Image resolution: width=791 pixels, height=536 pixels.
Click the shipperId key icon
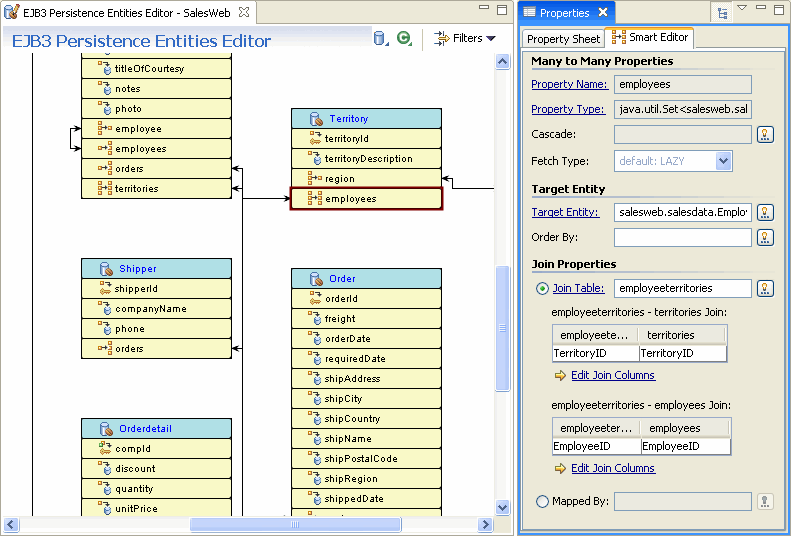pyautogui.click(x=105, y=288)
